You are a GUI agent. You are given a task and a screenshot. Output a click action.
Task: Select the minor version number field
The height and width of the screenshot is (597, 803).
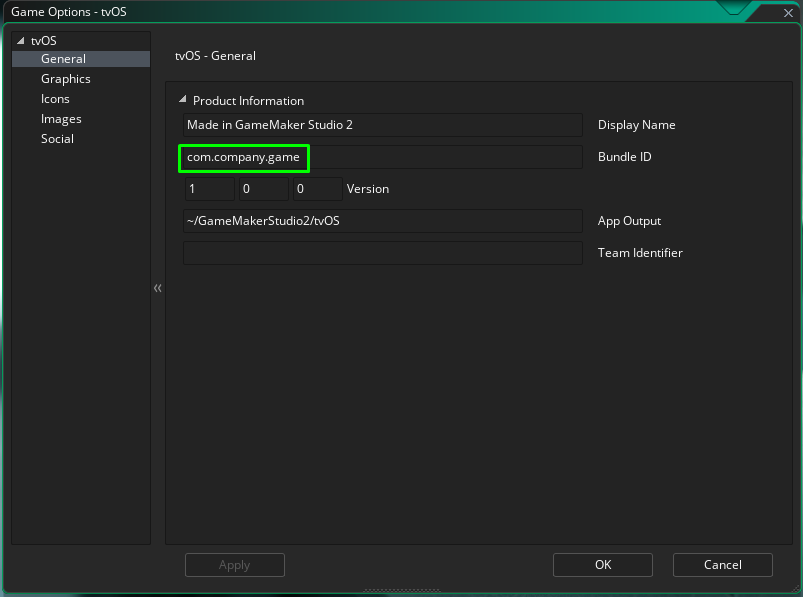(263, 189)
